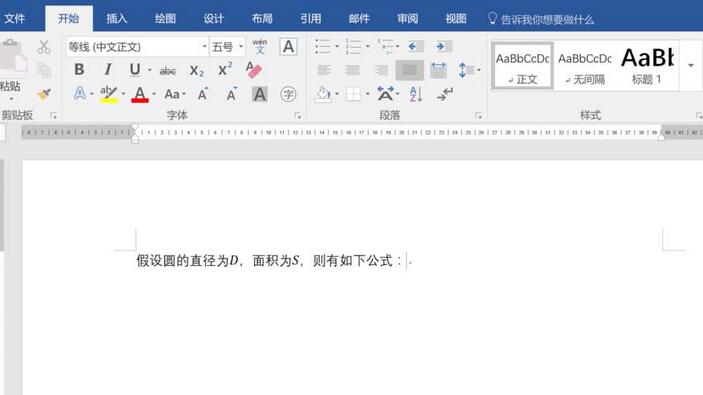Toggle character shading A button
Viewport: 703px width, 395px height.
pos(260,94)
